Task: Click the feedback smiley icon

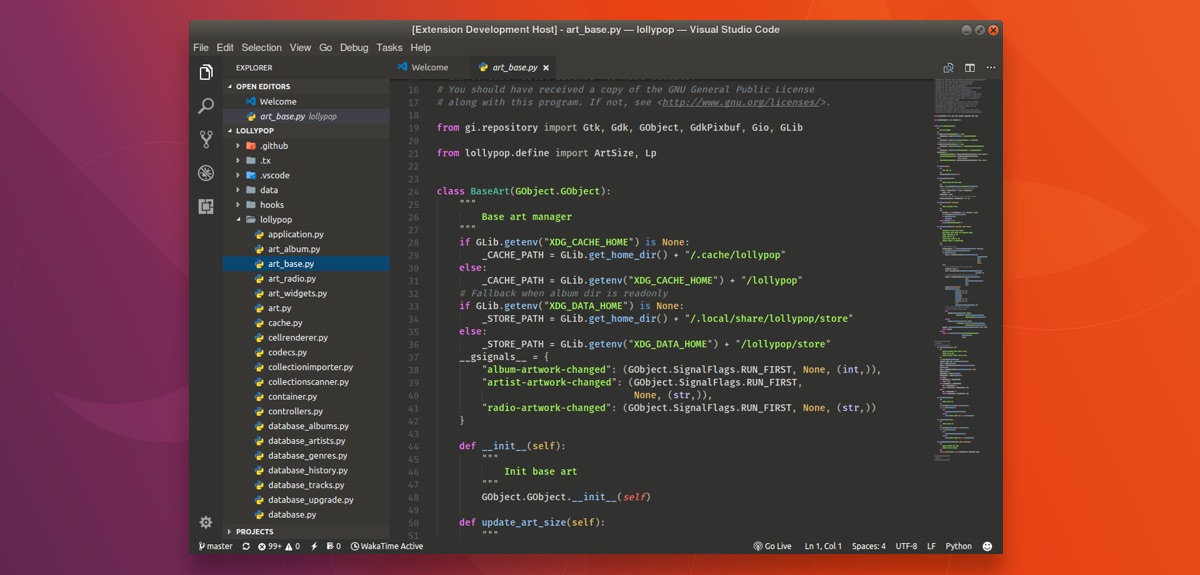Action: click(x=987, y=547)
